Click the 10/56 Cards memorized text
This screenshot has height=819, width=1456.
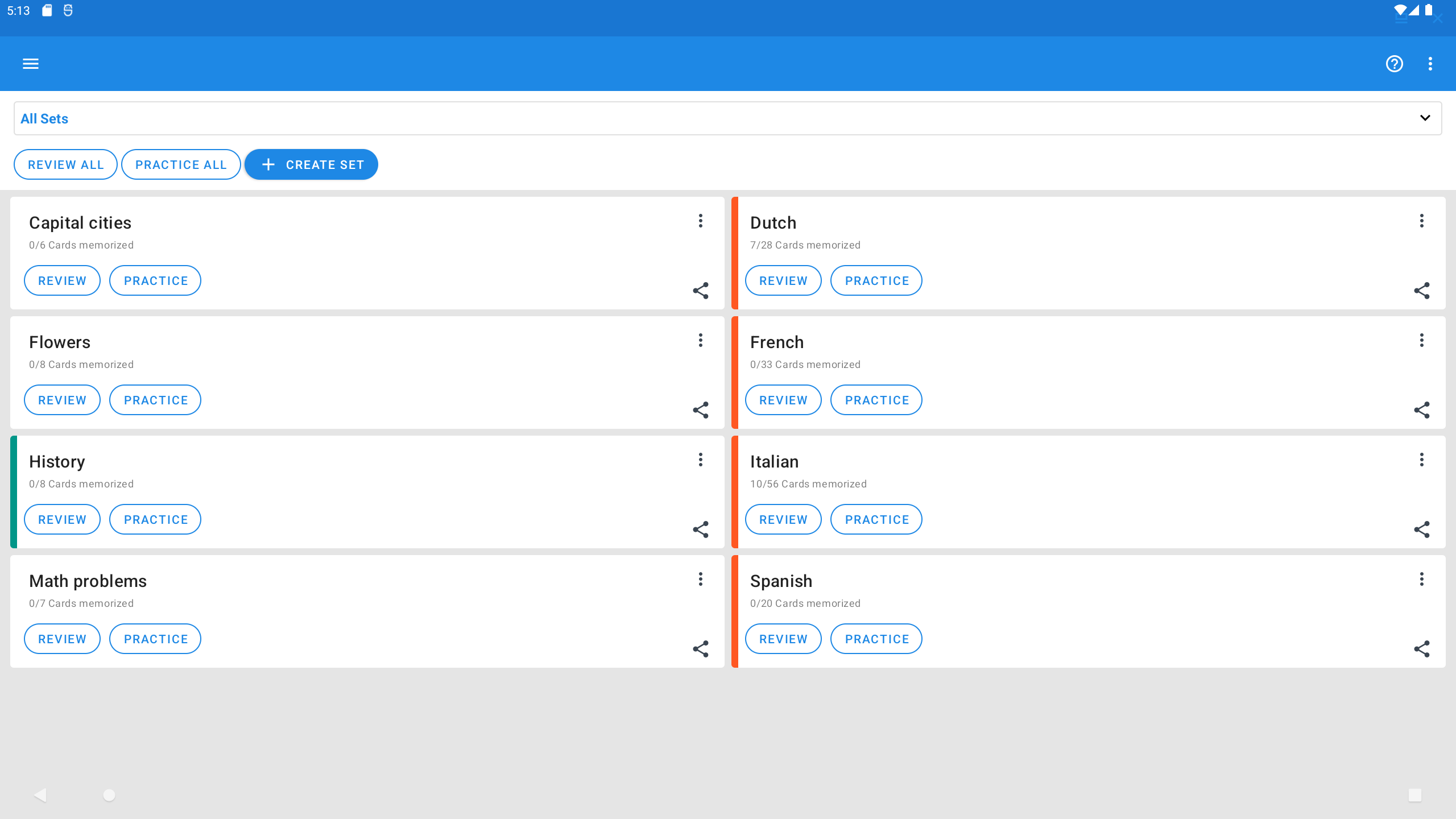tap(808, 484)
